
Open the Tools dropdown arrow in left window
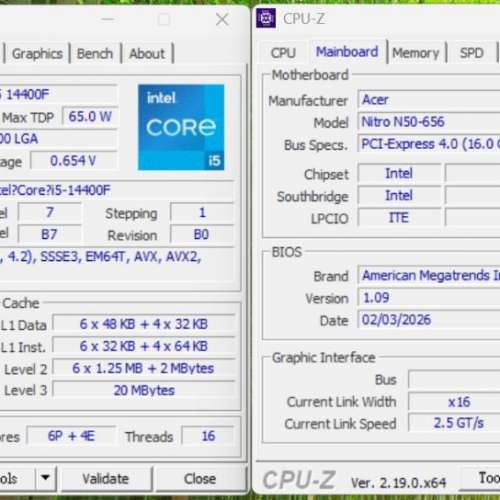[x=46, y=478]
